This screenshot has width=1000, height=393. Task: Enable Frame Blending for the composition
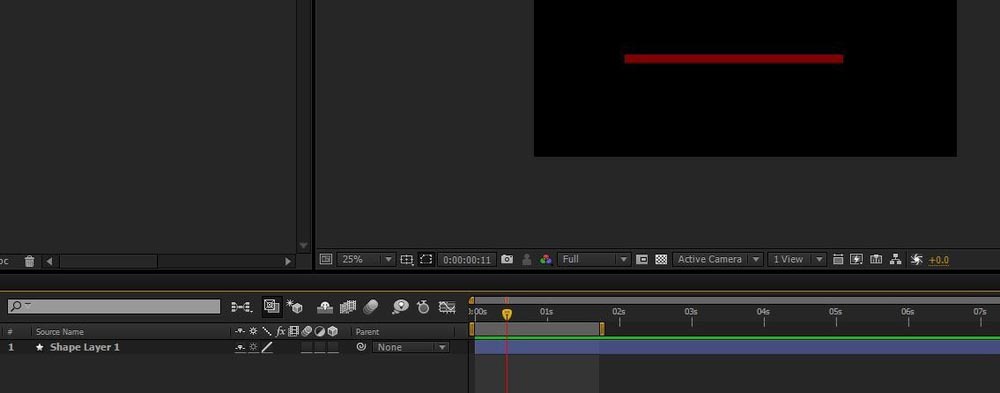pos(348,307)
